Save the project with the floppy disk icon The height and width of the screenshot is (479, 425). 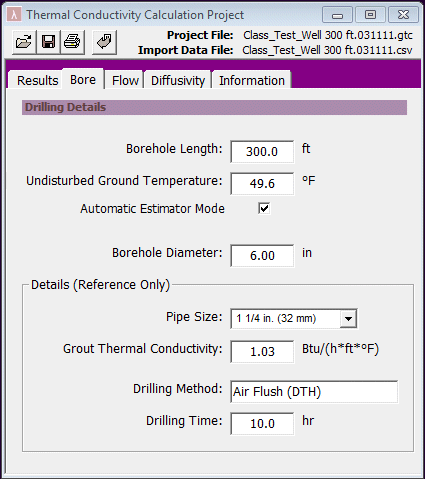(x=48, y=42)
